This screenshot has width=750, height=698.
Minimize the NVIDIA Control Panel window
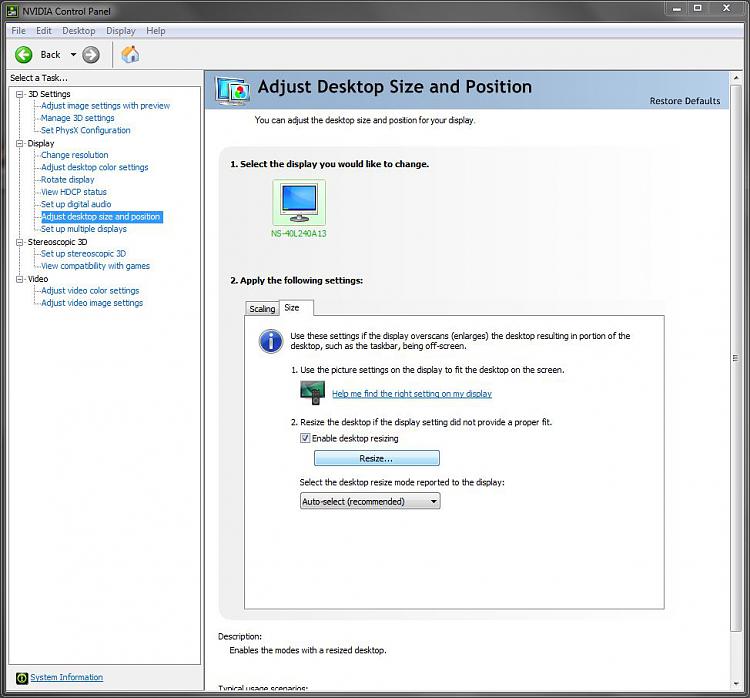tap(676, 9)
